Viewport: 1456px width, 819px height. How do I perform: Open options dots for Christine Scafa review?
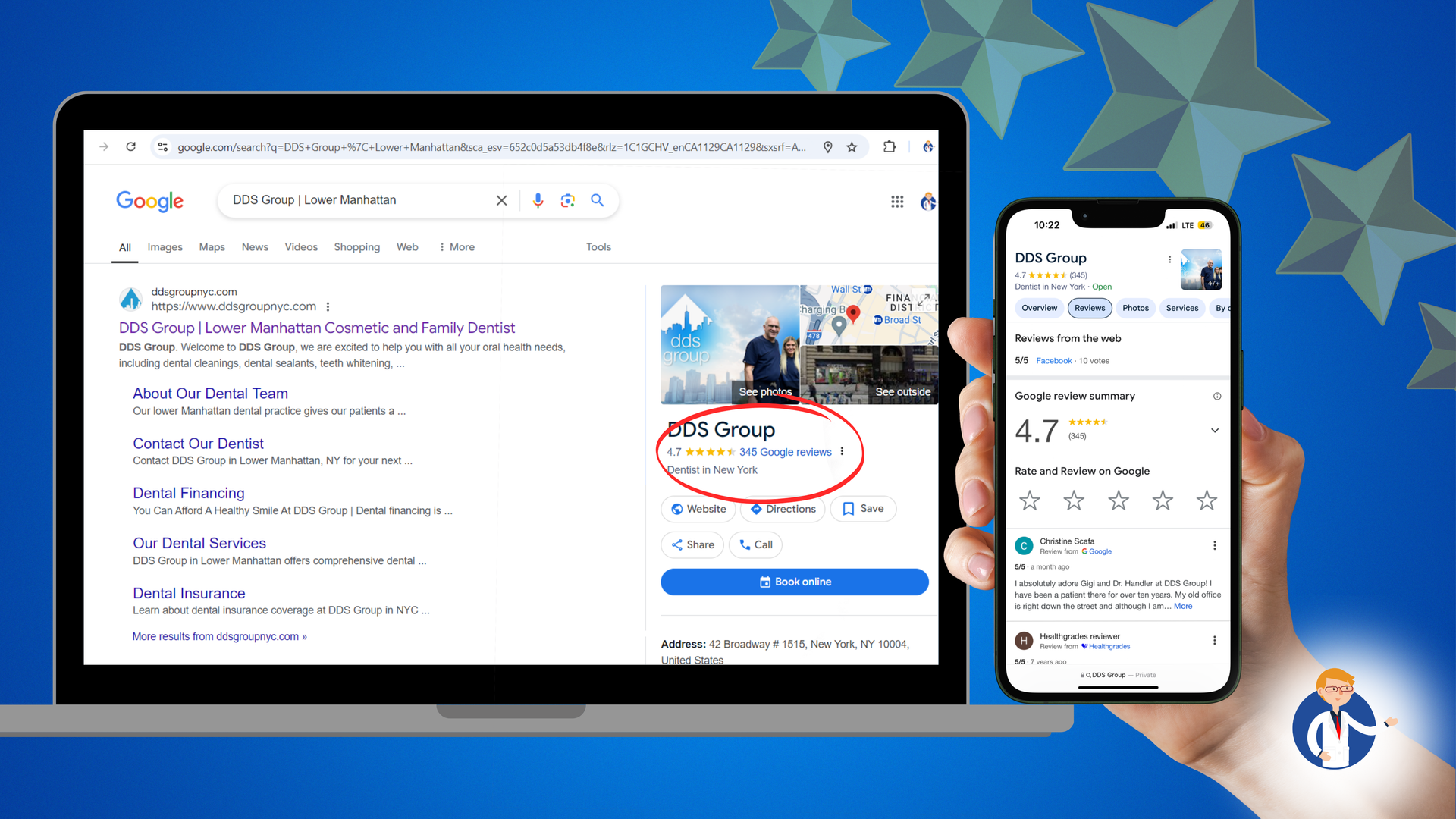(1215, 546)
